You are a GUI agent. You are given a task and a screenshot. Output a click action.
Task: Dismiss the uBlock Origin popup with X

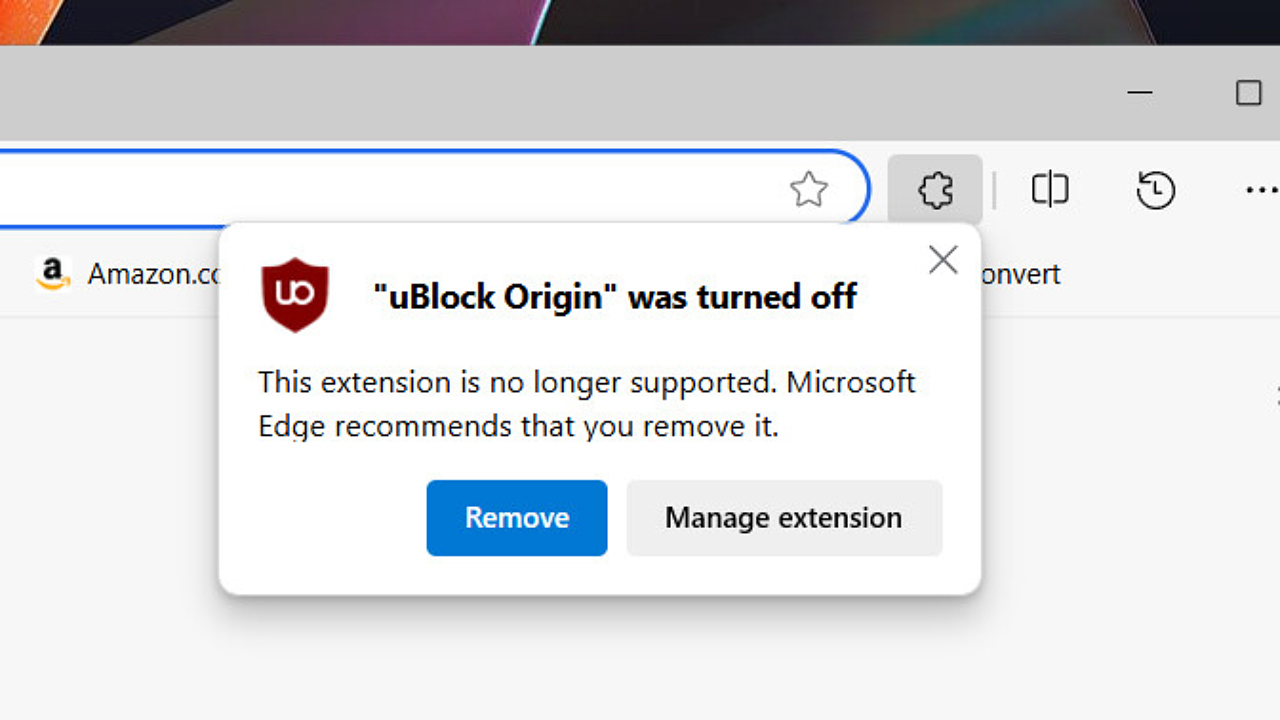coord(942,260)
